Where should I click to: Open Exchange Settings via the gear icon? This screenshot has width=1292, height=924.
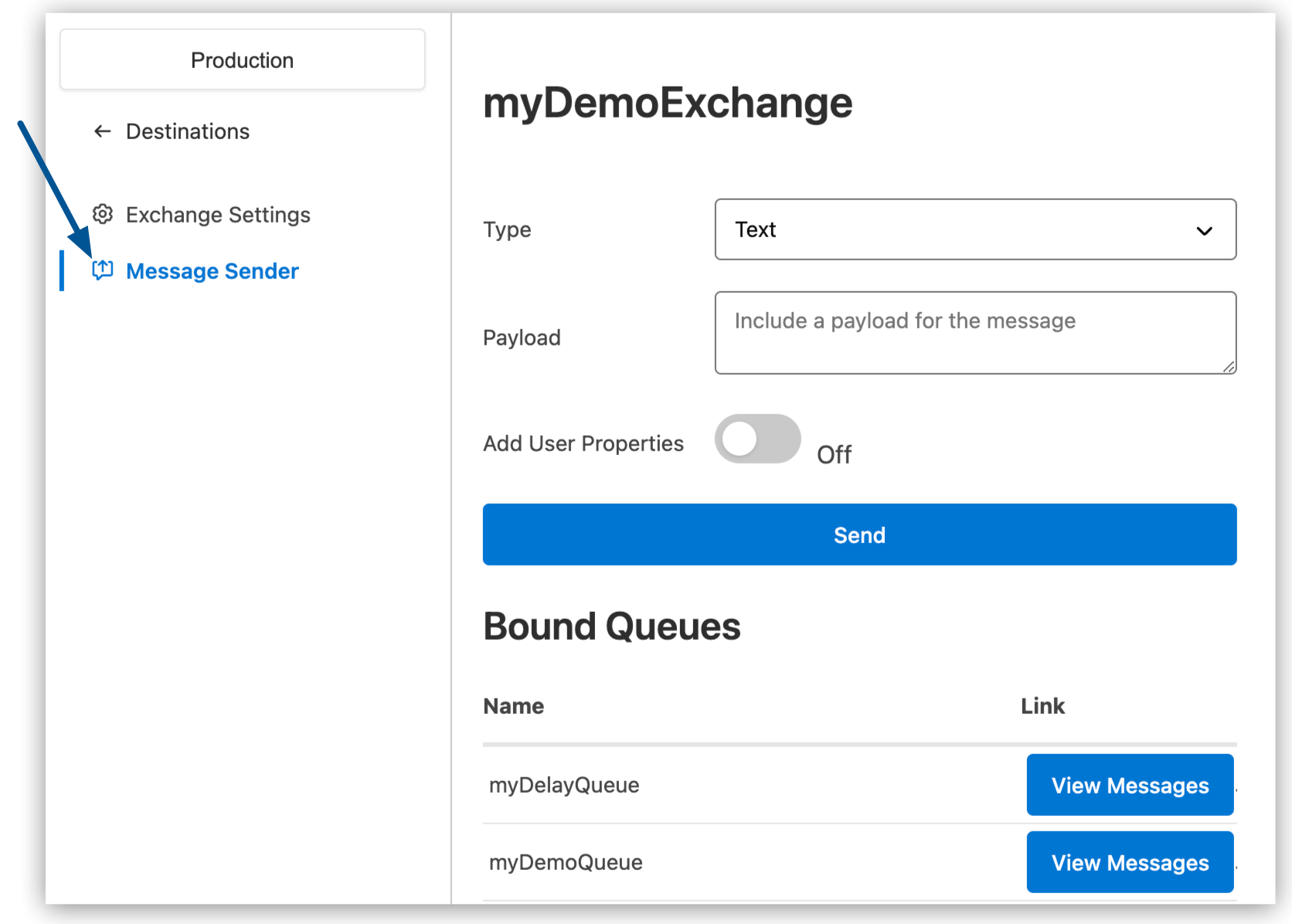(103, 214)
